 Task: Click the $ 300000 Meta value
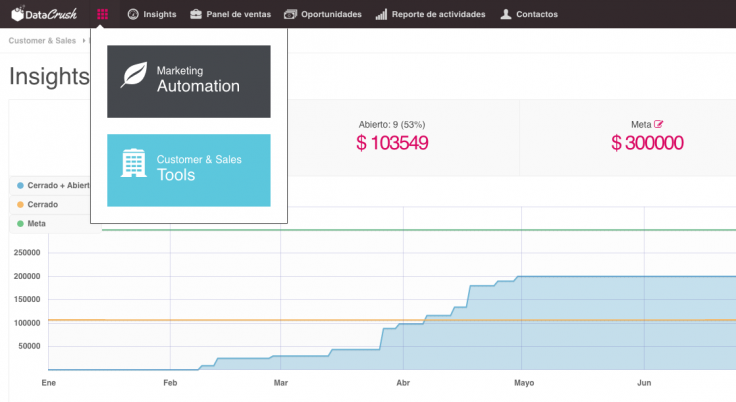tap(647, 143)
